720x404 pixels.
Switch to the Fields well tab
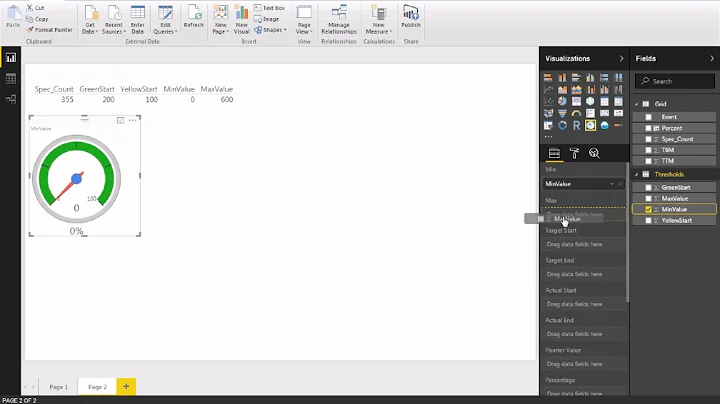[554, 153]
